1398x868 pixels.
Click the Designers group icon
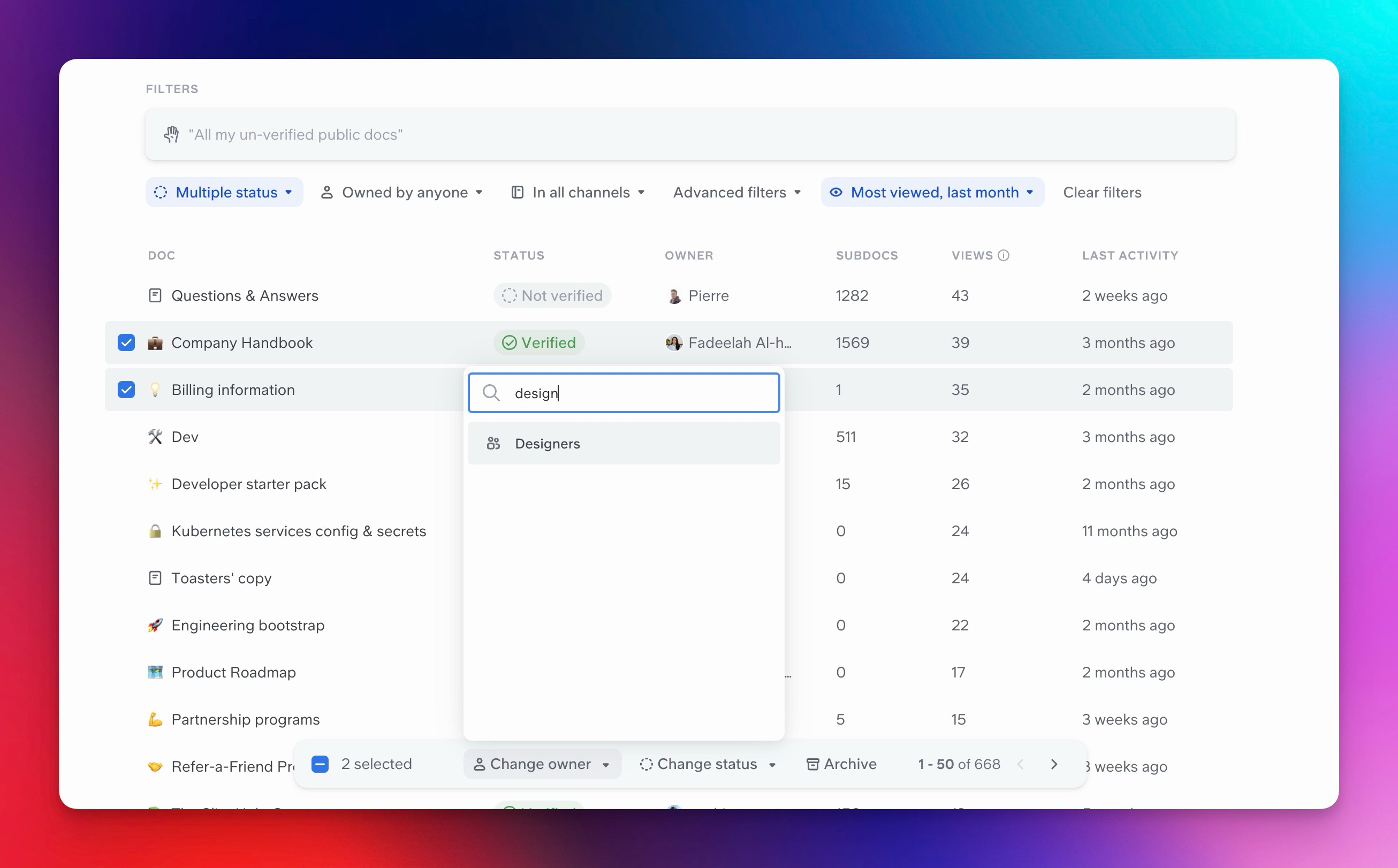(493, 443)
